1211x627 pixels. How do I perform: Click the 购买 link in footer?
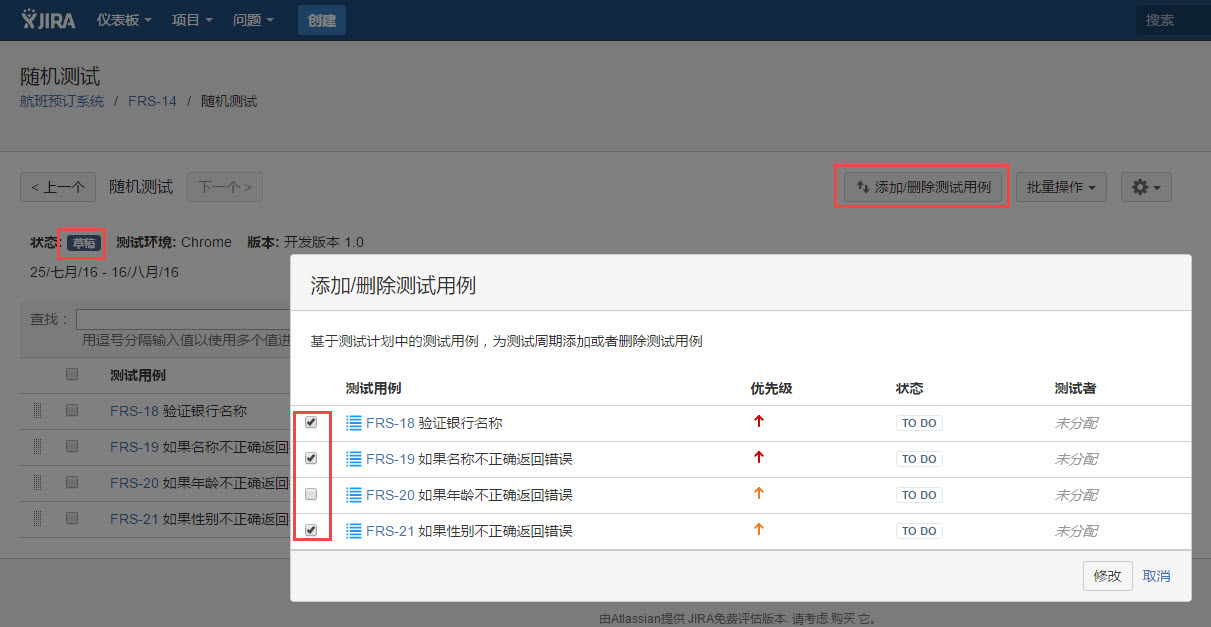click(x=841, y=619)
